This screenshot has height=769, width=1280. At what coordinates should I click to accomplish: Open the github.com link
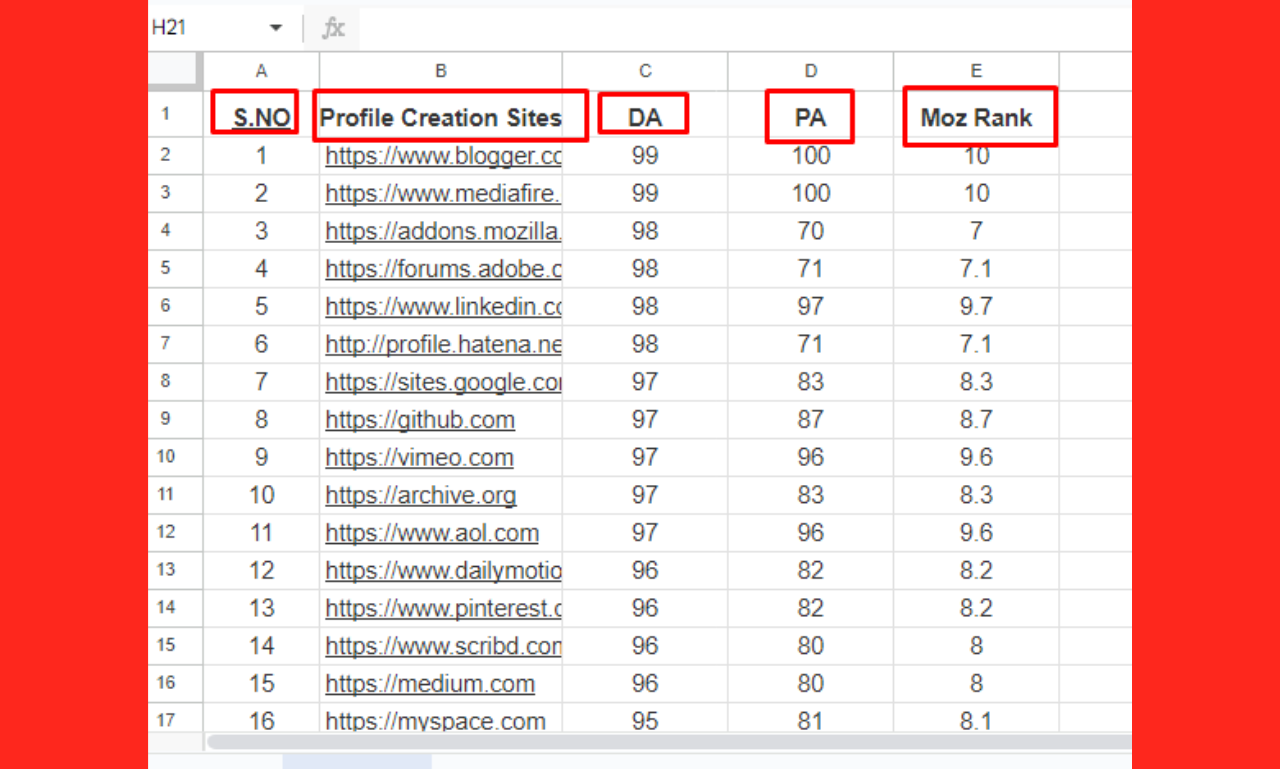pos(420,420)
